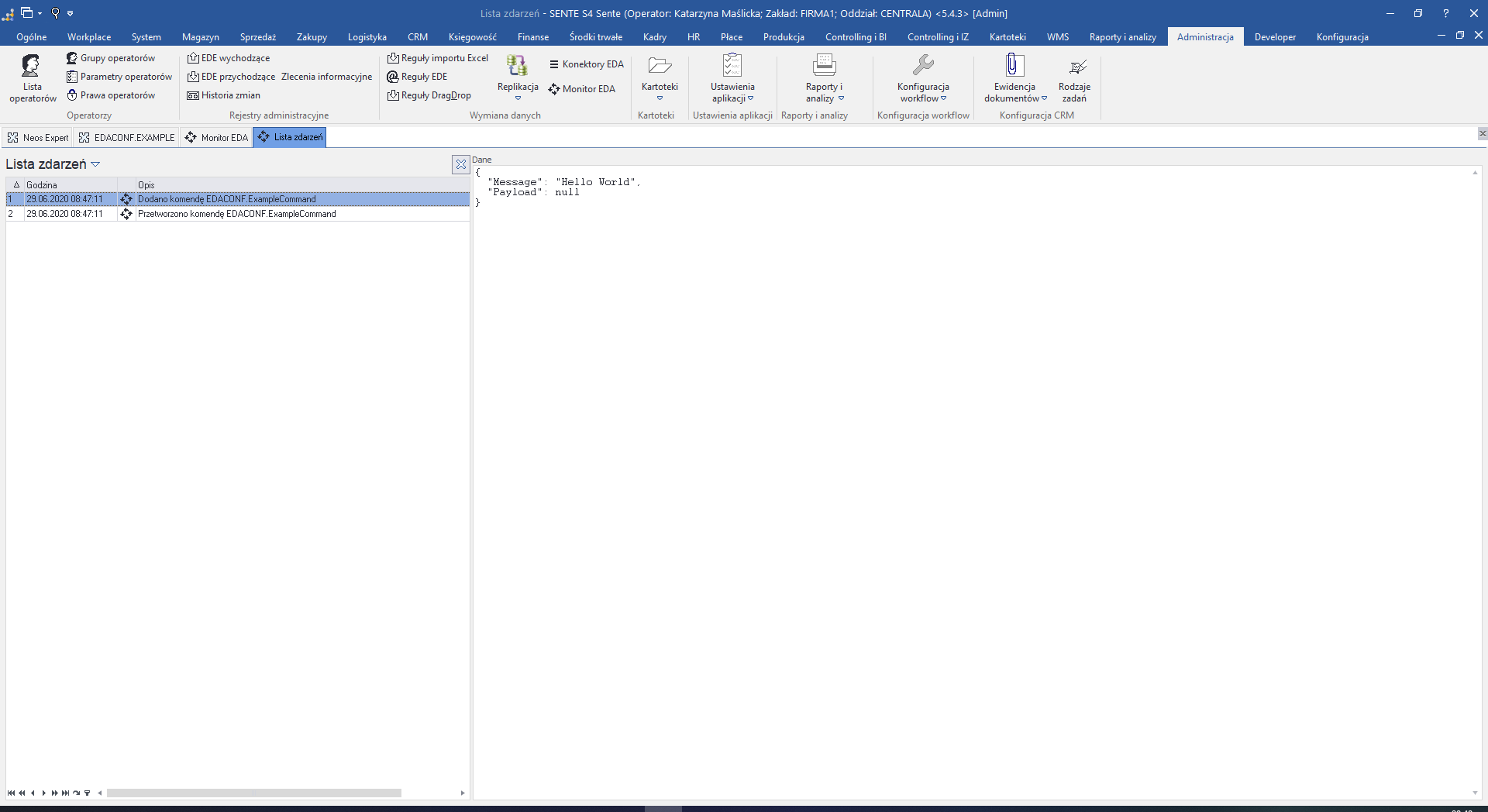The width and height of the screenshot is (1488, 812).
Task: Jump to previous page of records
Action: (22, 793)
